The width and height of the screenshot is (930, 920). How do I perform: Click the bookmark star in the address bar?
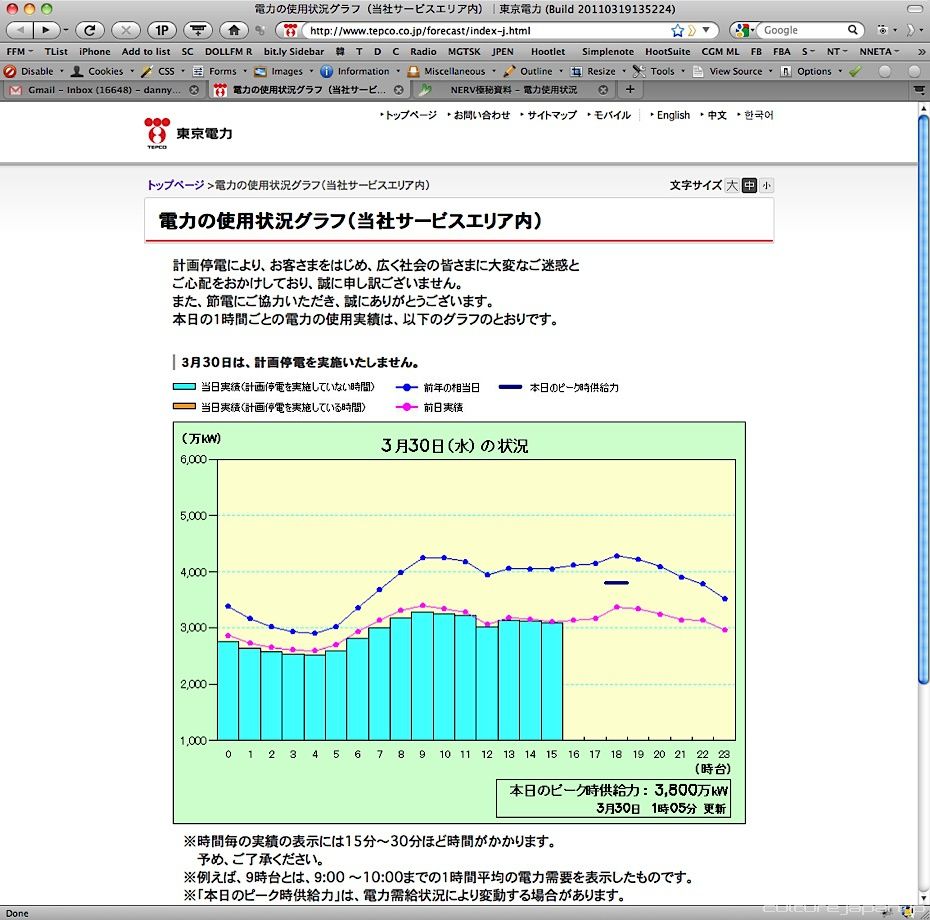click(677, 30)
